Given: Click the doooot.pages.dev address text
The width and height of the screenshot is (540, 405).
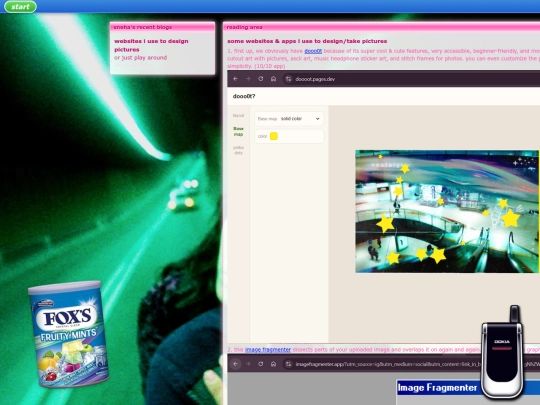Looking at the screenshot, I should [x=315, y=79].
